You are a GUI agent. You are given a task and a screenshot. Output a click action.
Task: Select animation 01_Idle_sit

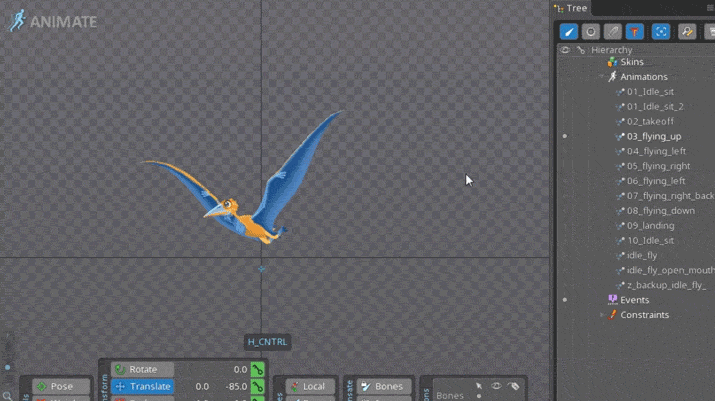[x=650, y=92]
